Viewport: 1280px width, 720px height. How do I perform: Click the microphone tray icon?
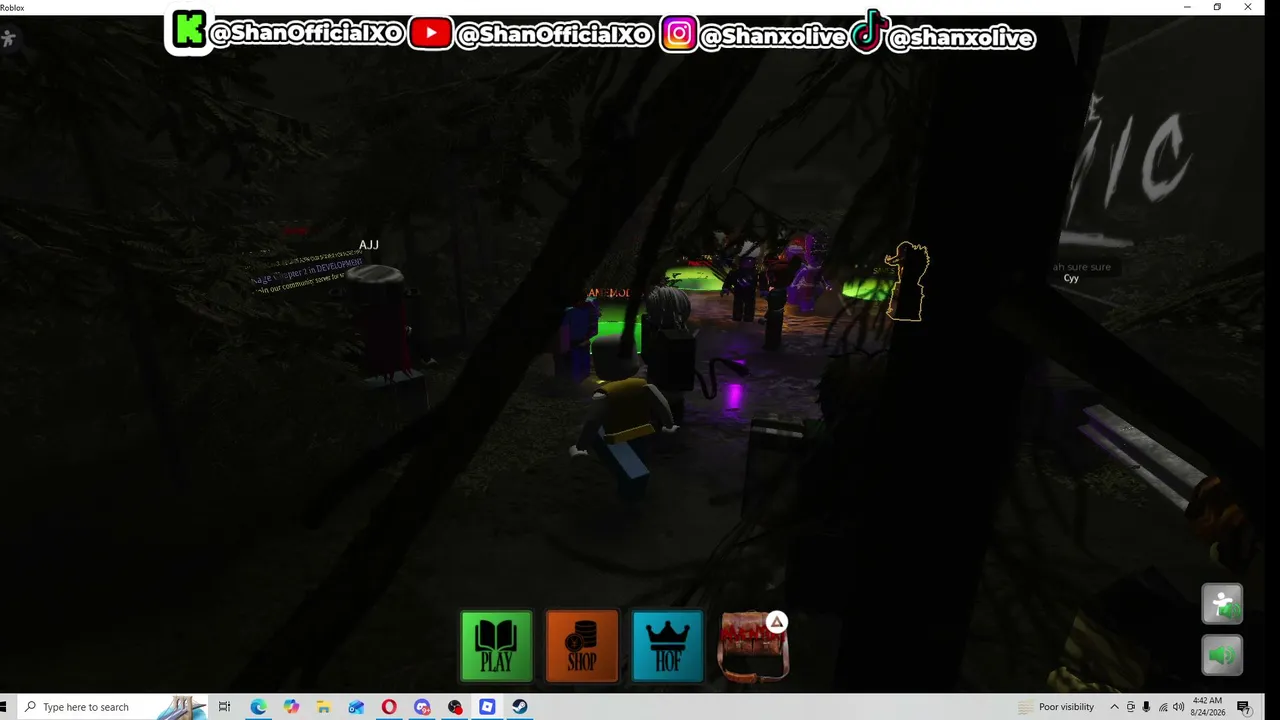pos(1146,707)
